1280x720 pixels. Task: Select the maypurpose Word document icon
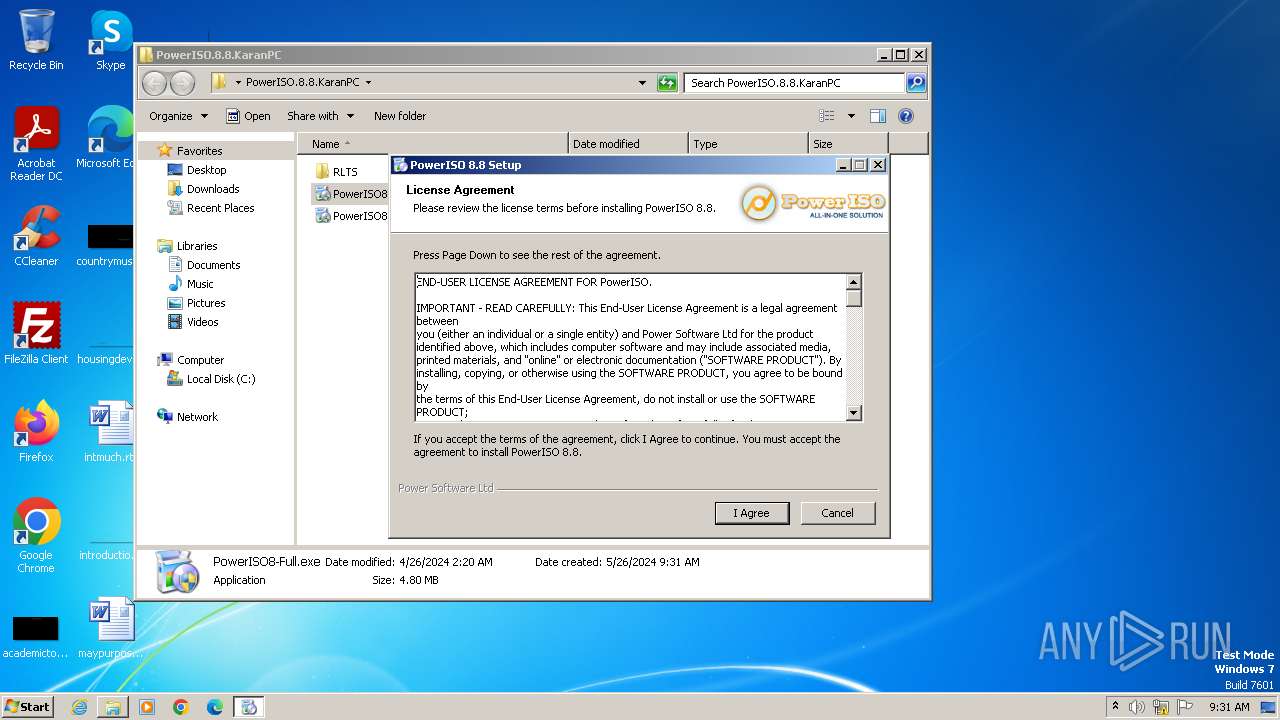coord(109,628)
